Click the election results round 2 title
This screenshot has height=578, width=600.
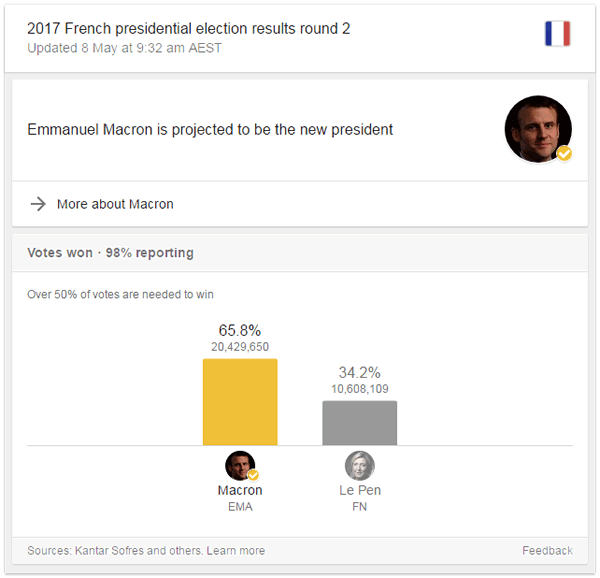189,28
